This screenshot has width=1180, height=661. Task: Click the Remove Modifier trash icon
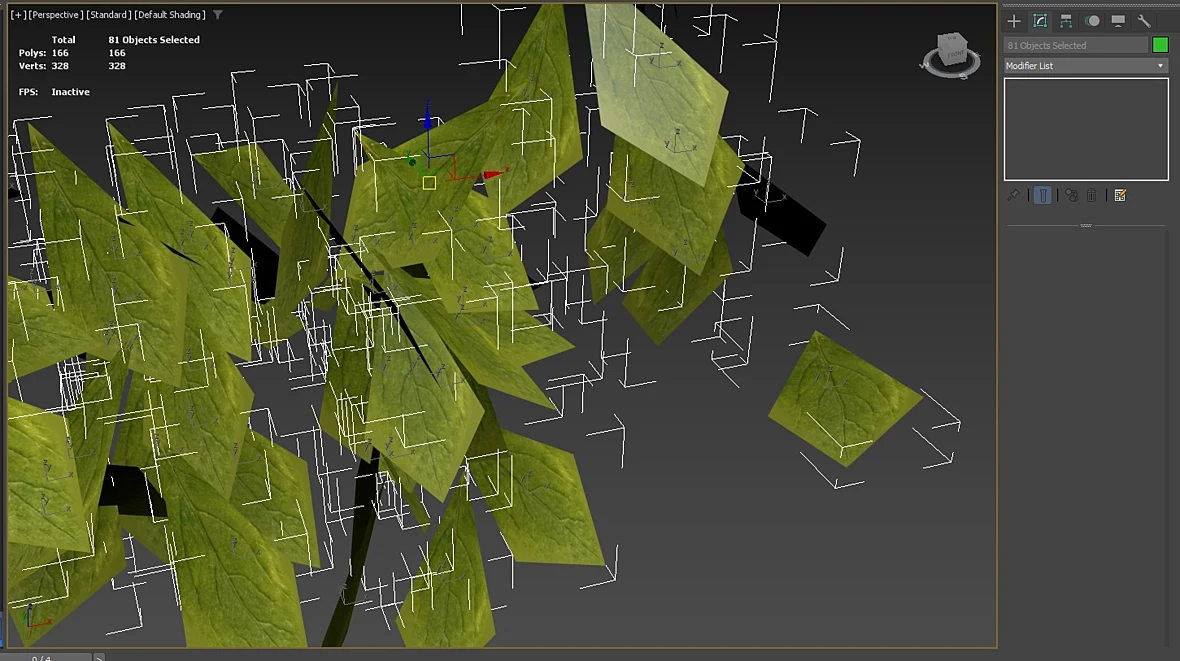tap(1091, 196)
